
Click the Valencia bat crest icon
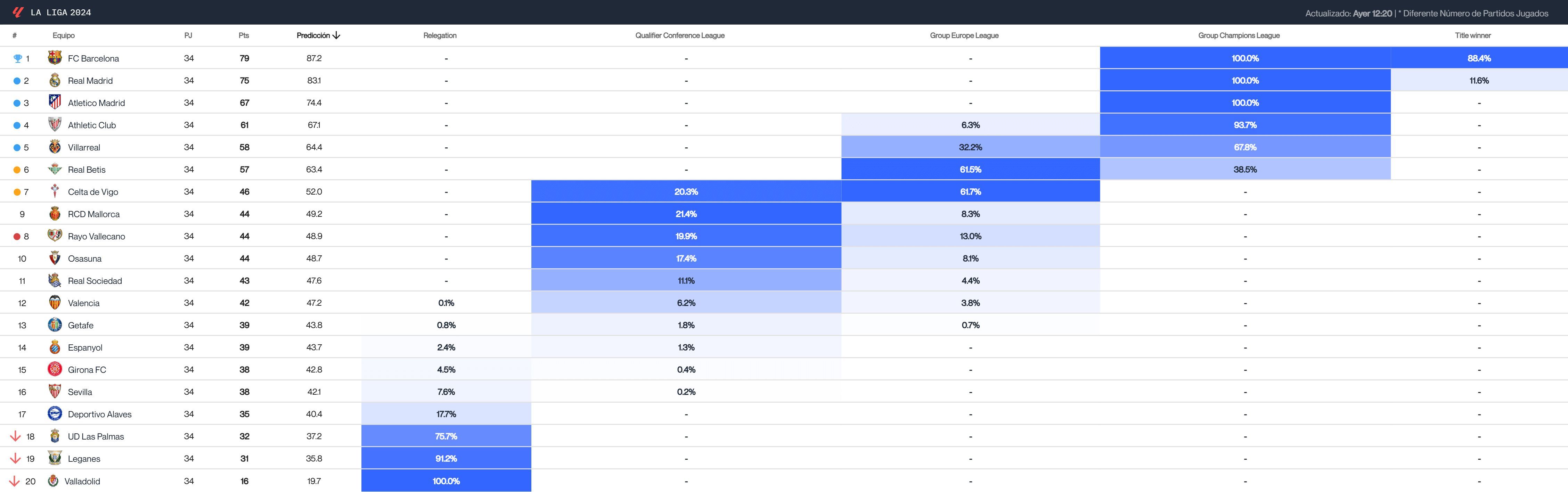55,303
